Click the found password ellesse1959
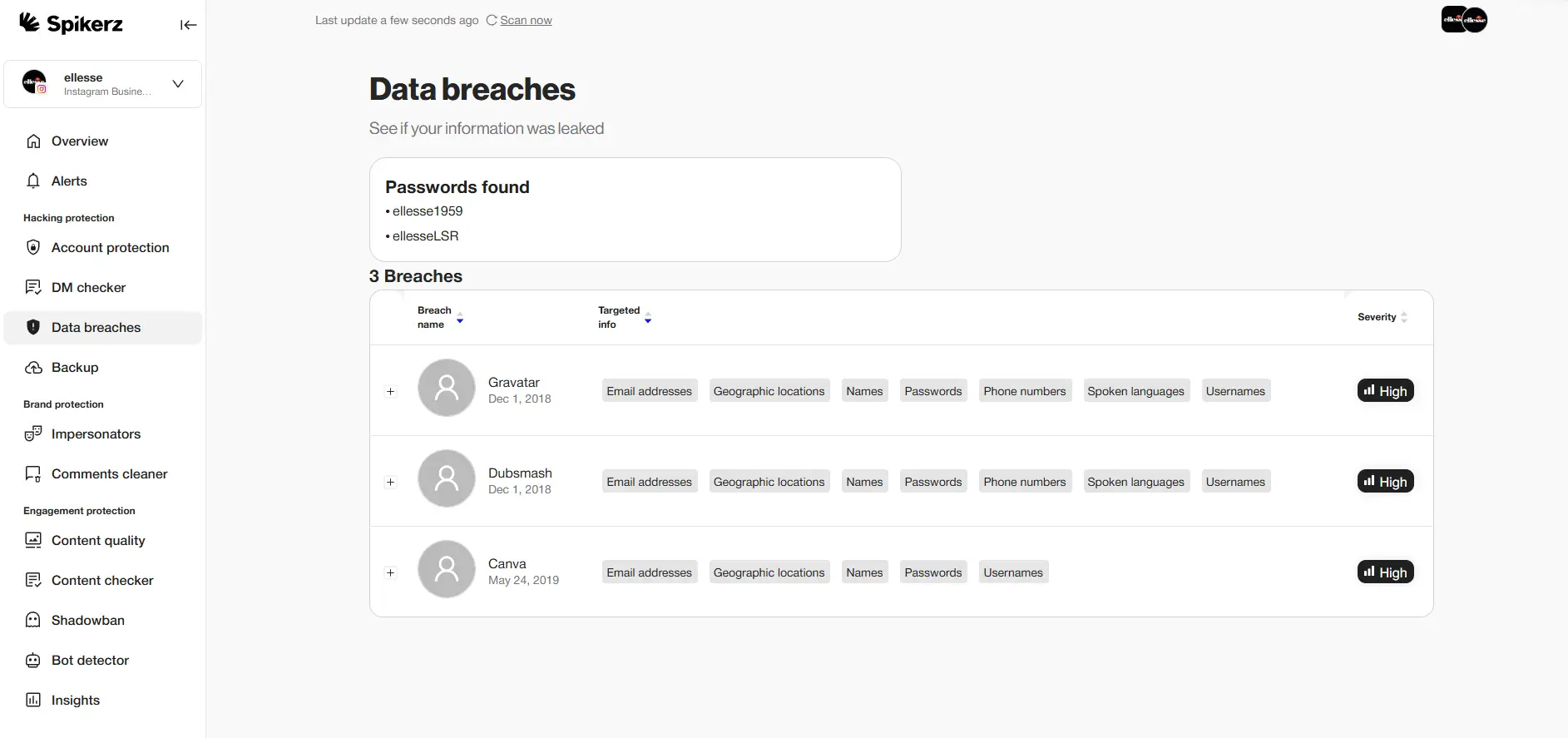The image size is (1568, 738). [428, 211]
